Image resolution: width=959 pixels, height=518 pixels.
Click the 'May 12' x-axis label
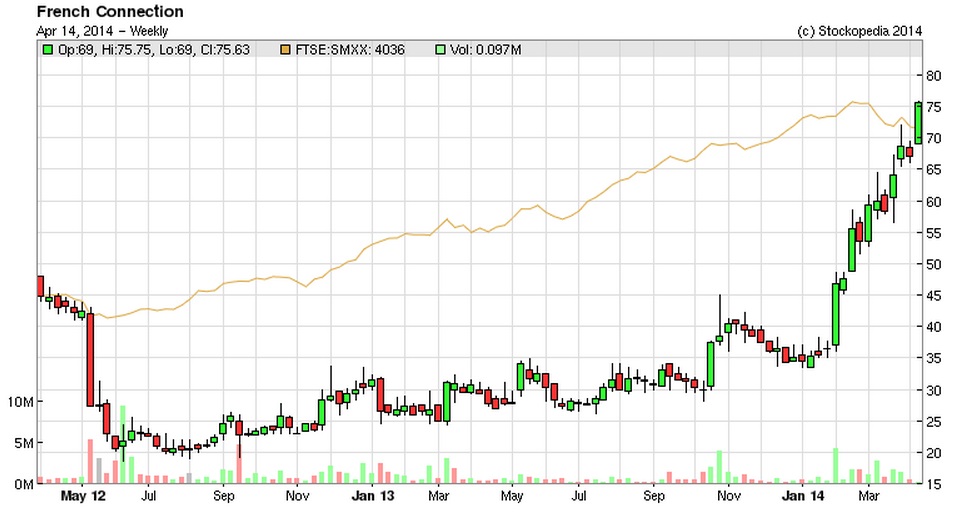pyautogui.click(x=83, y=496)
